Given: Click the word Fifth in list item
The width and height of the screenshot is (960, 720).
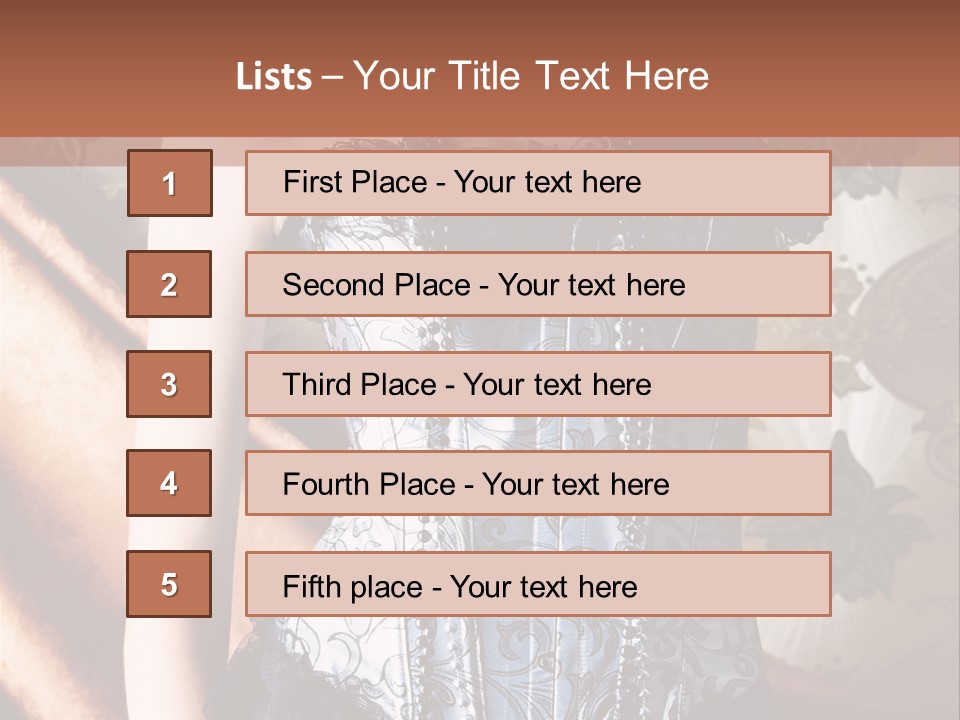Looking at the screenshot, I should 304,587.
